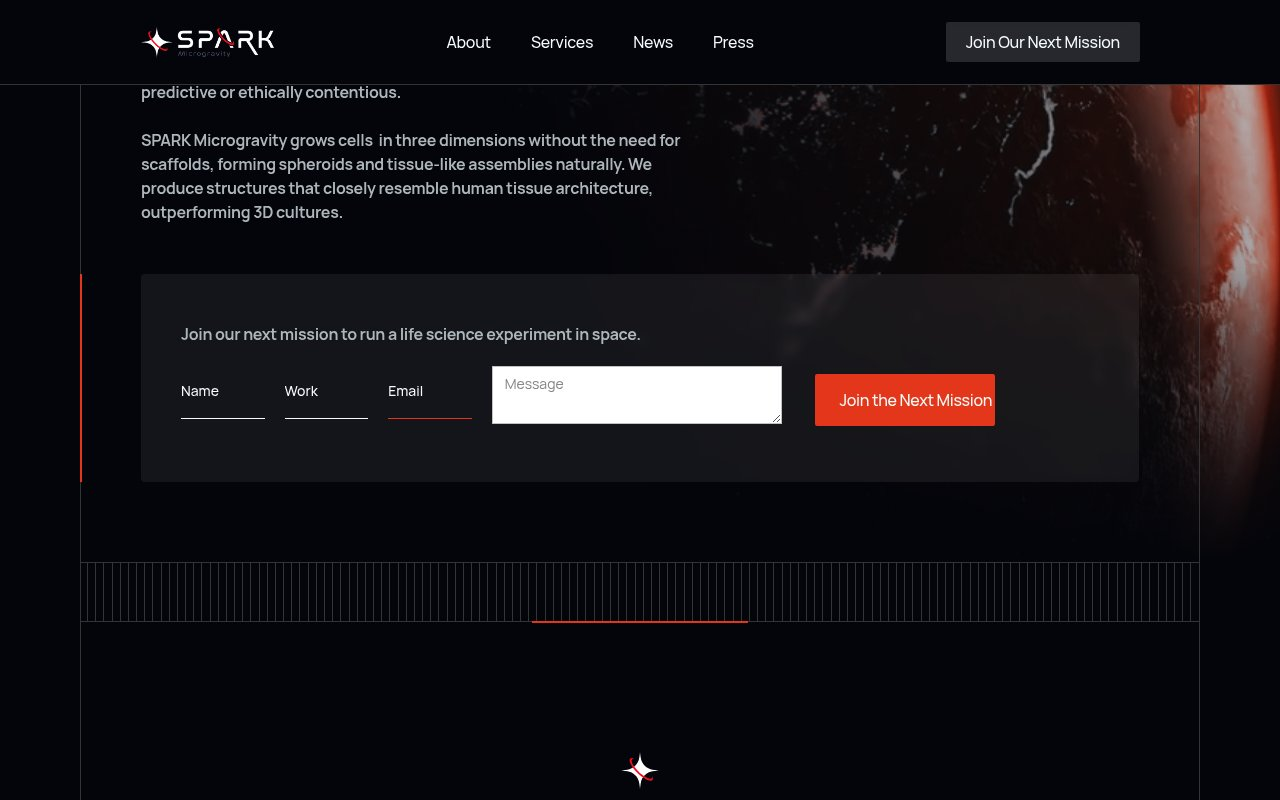Click the paragraph beginning 'SPARK Microgravity grows cells'
This screenshot has width=1280, height=800.
(x=411, y=176)
